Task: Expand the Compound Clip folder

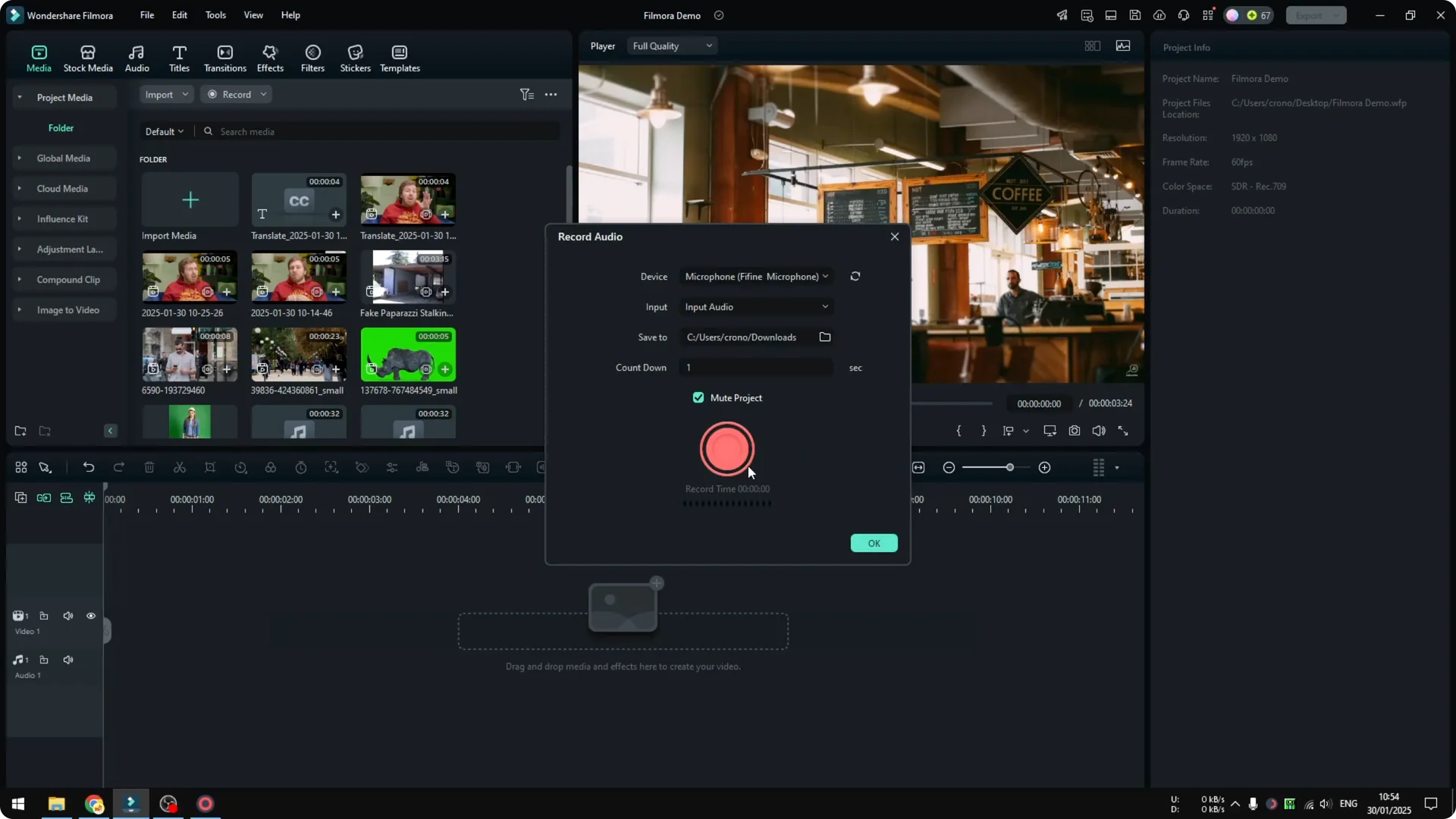Action: (19, 279)
